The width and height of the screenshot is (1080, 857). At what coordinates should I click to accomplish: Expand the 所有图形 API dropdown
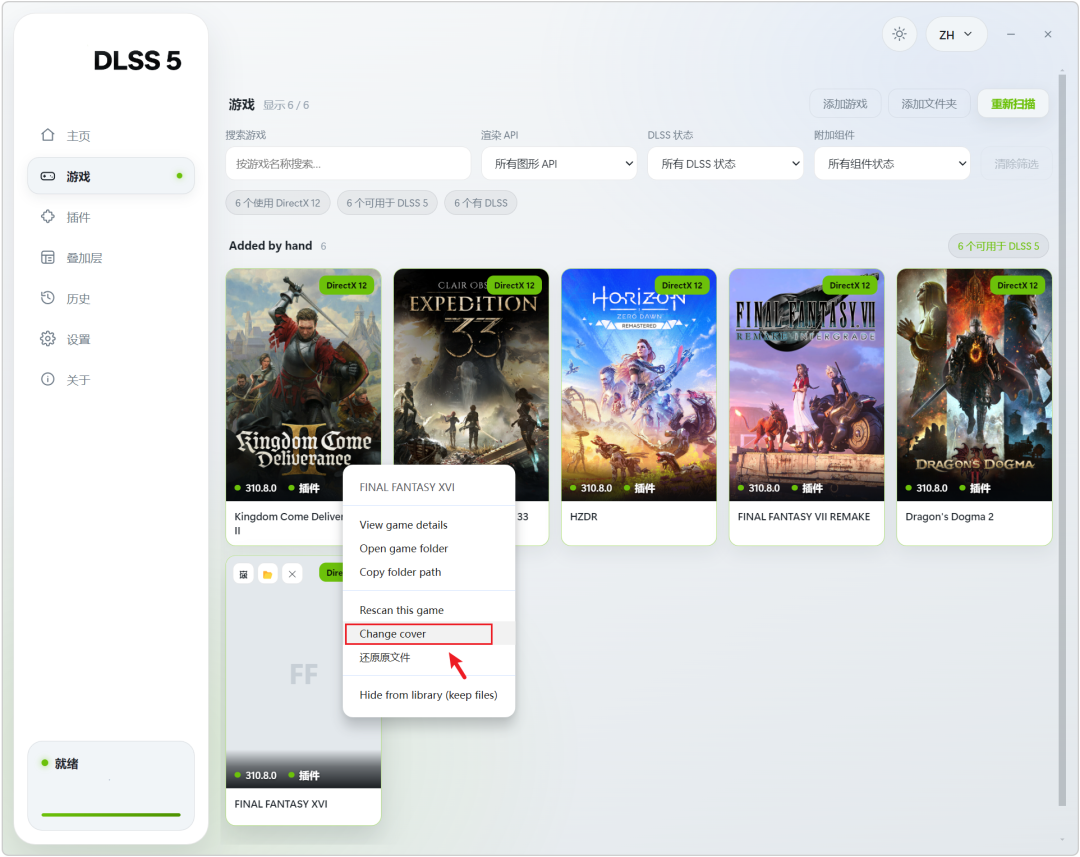click(x=559, y=164)
